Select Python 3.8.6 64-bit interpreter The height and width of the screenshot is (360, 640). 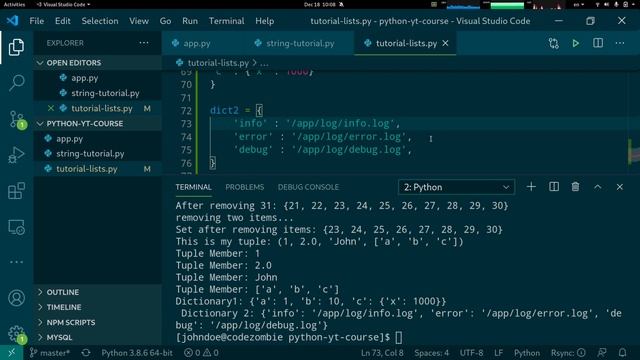(x=137, y=353)
